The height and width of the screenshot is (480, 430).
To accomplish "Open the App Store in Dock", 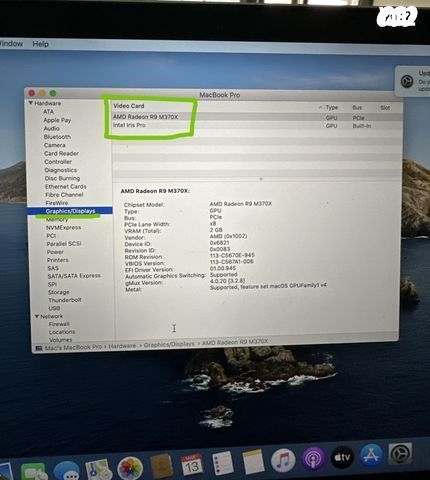I will 371,455.
